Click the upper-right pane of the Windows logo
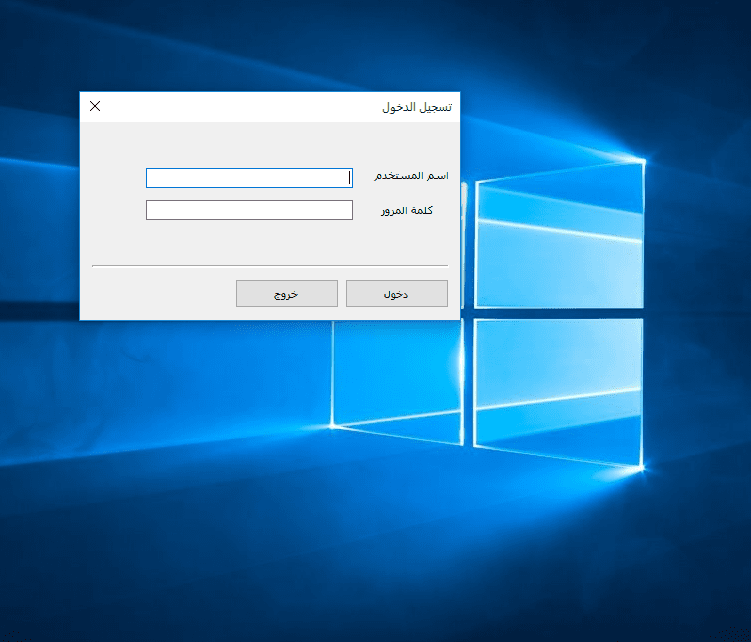 coord(558,240)
